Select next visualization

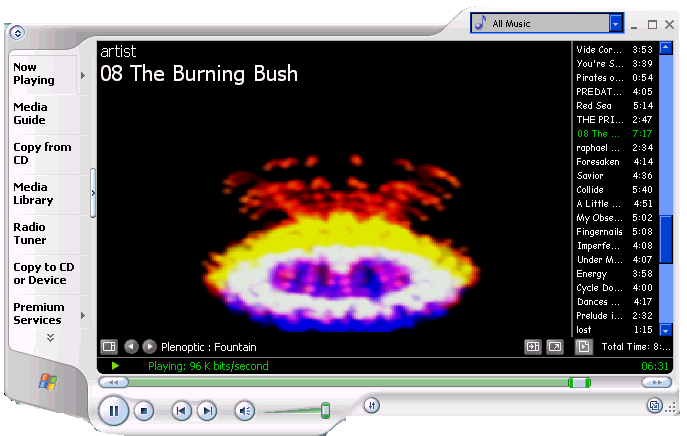(149, 347)
